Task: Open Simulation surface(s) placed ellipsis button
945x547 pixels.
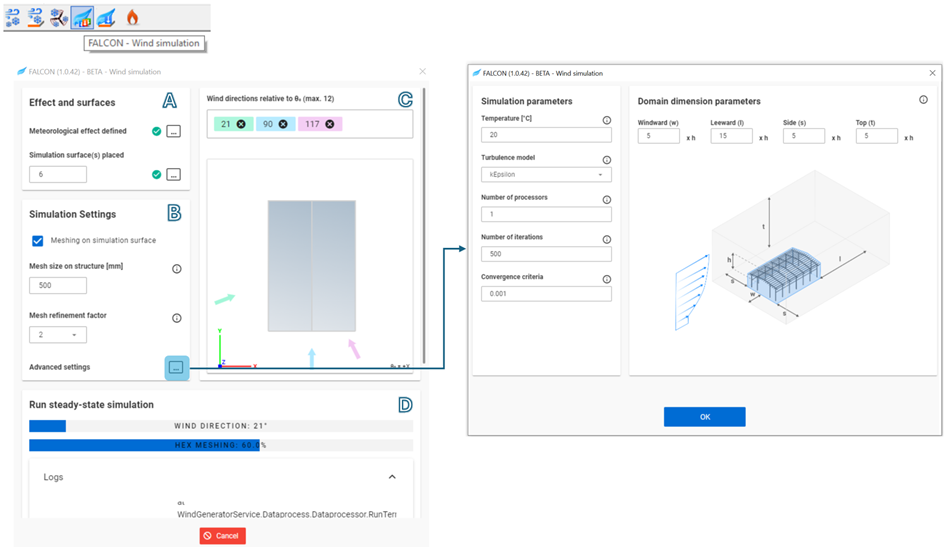Action: [174, 175]
